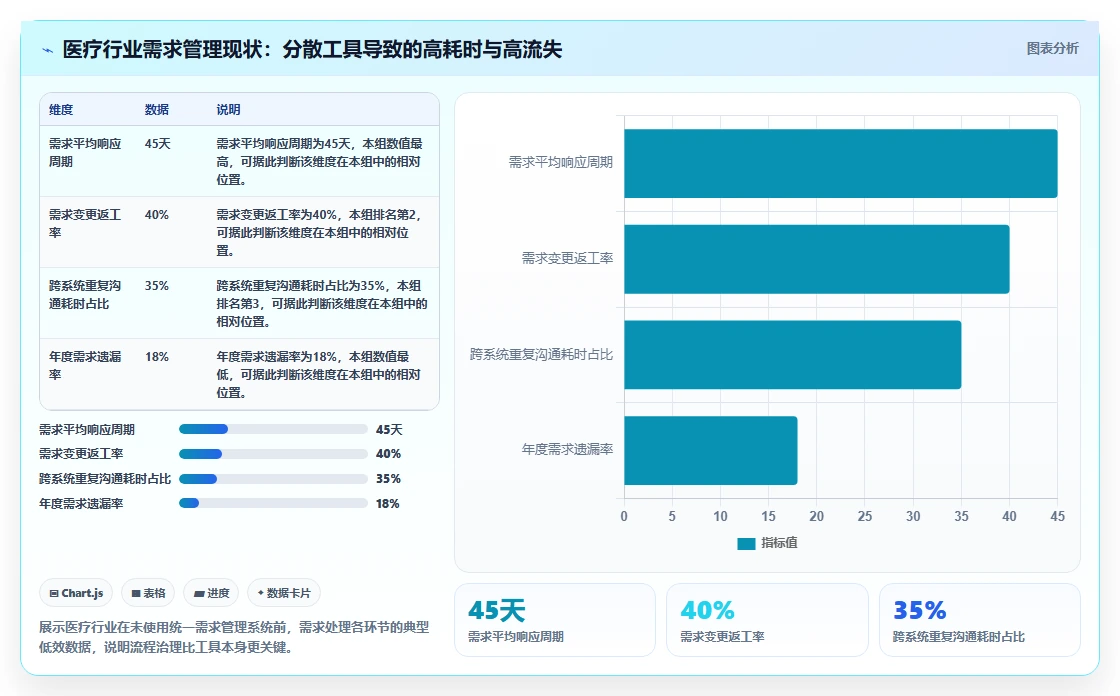
Task: Click the description starting 年度需求遗漏率为18%
Action: click(x=319, y=374)
